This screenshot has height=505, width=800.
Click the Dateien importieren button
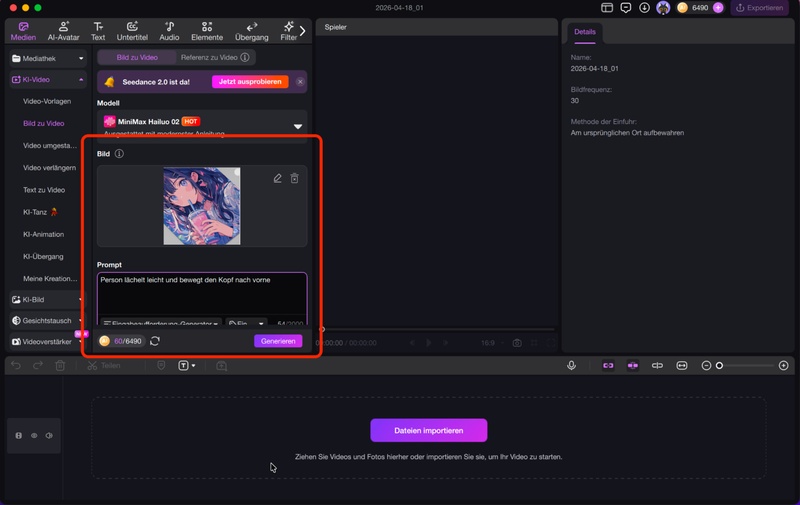[x=428, y=430]
